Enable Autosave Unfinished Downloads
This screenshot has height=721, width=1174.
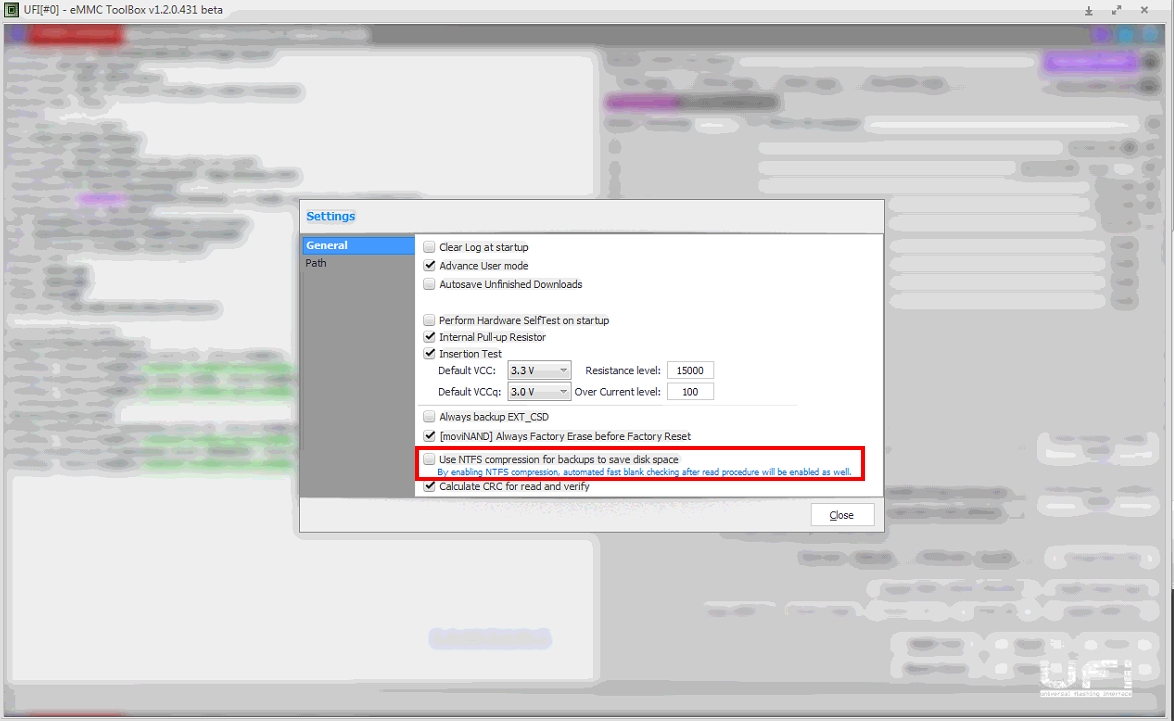click(x=429, y=284)
